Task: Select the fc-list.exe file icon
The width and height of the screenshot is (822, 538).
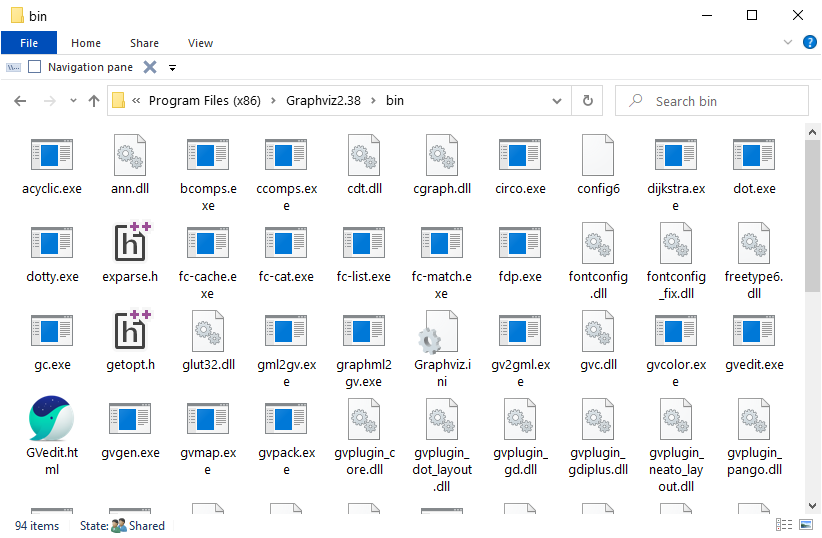Action: 364,243
